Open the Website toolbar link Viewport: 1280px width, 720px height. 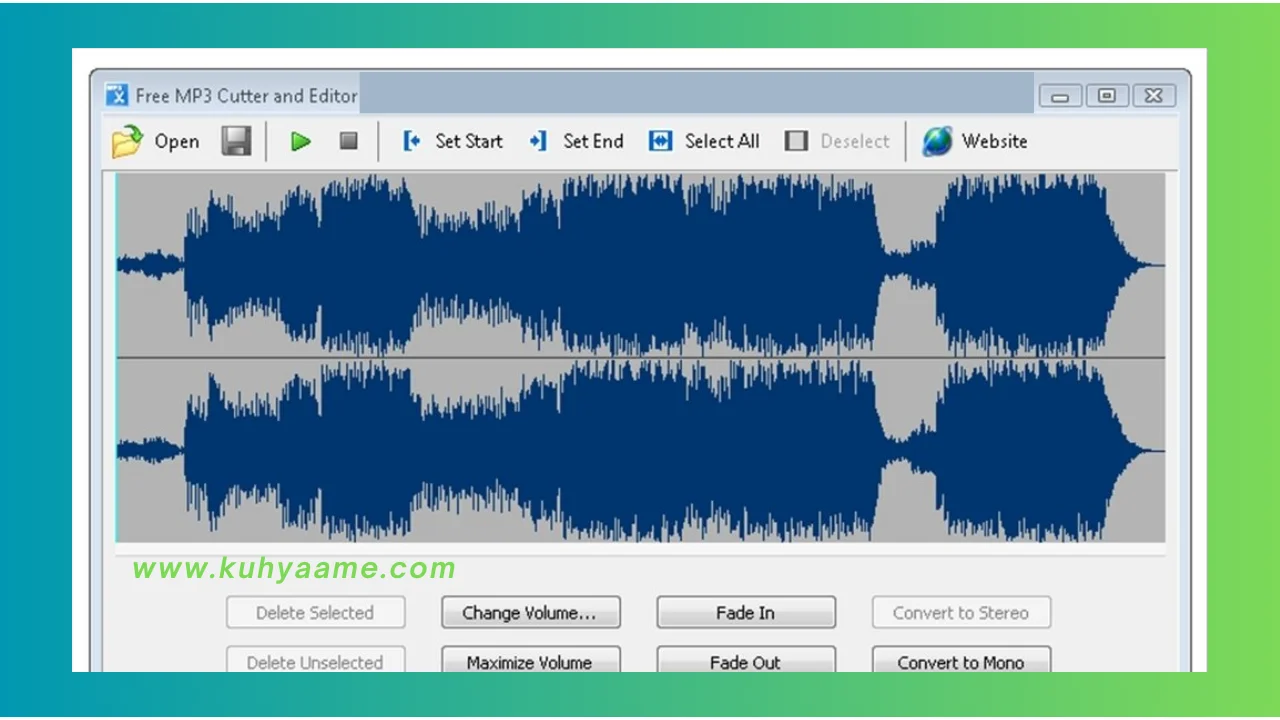click(x=994, y=141)
